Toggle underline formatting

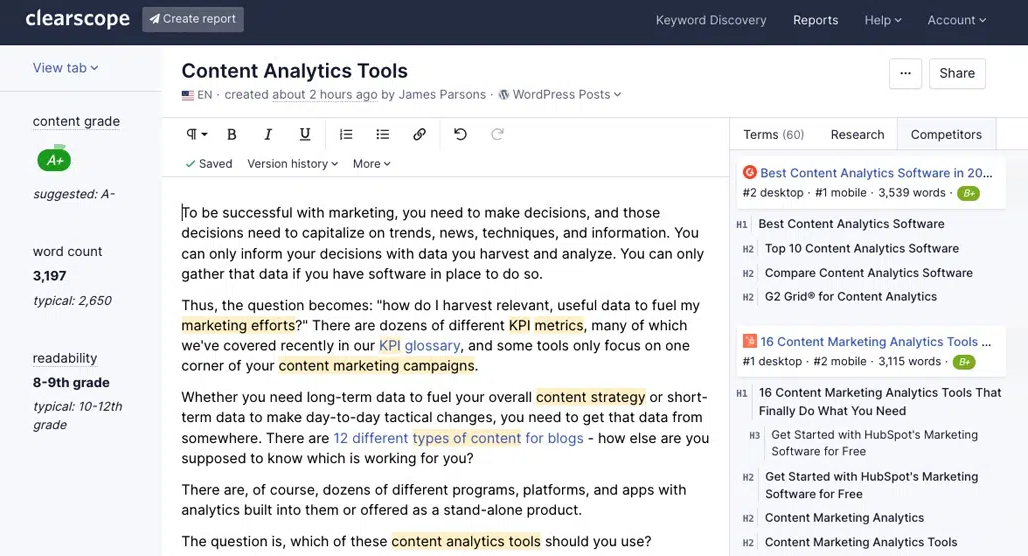tap(305, 134)
